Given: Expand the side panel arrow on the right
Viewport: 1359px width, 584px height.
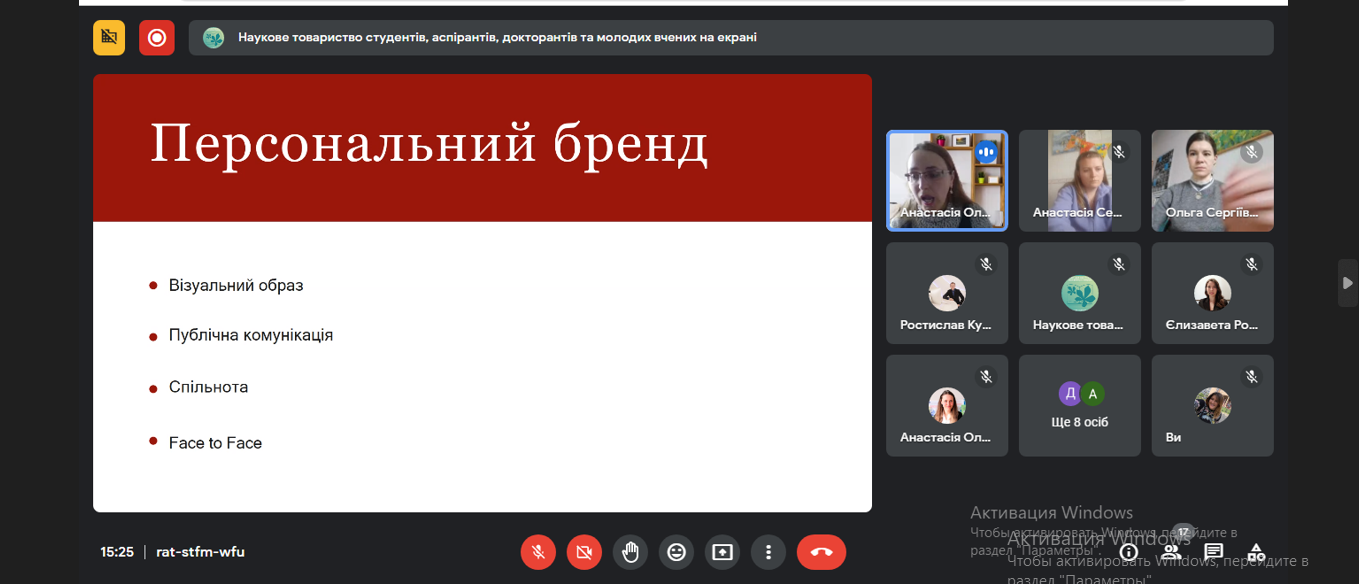Looking at the screenshot, I should 1347,283.
